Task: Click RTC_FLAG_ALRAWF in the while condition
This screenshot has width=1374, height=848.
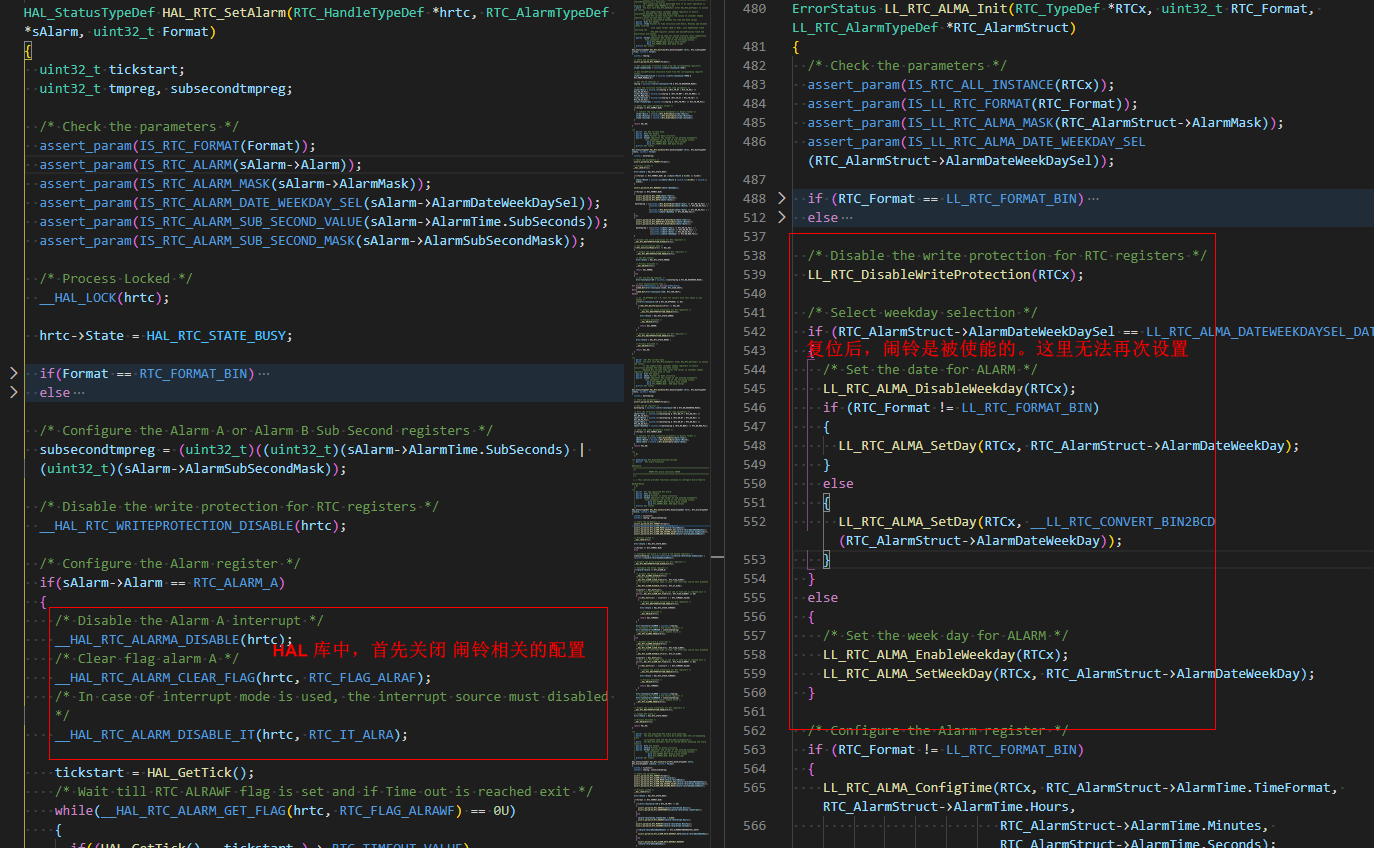Action: [398, 811]
